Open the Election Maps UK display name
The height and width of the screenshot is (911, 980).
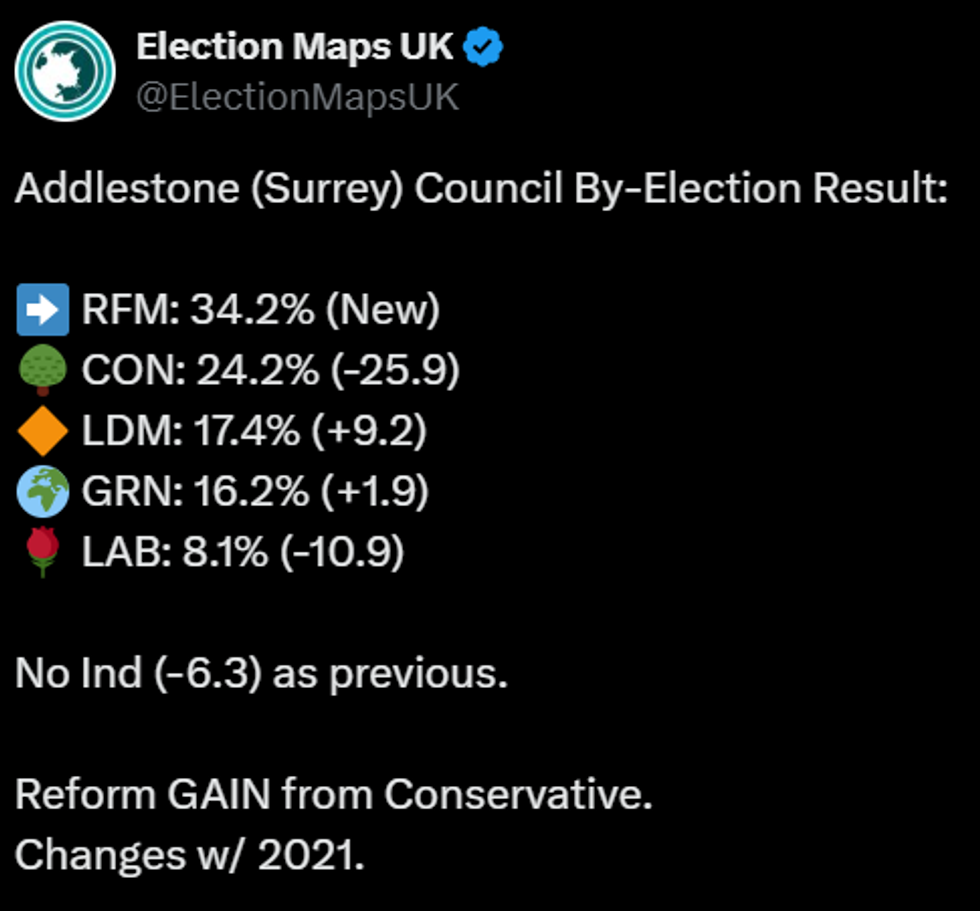[x=295, y=46]
